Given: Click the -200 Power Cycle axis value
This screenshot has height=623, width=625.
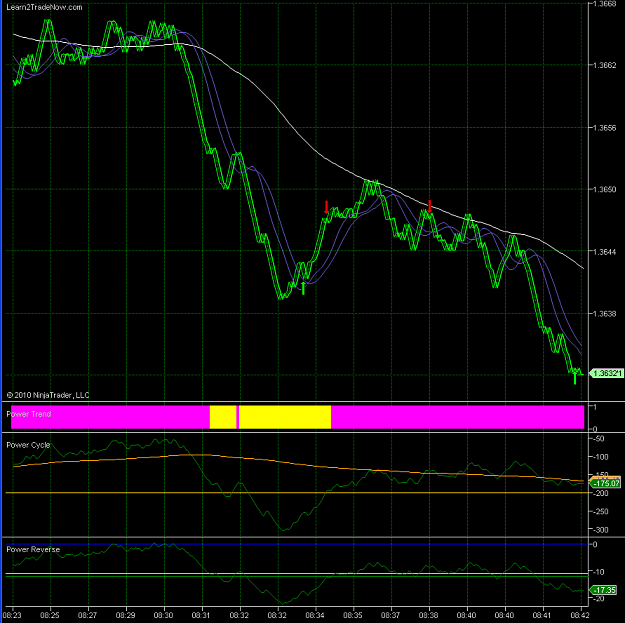Looking at the screenshot, I should pyautogui.click(x=601, y=493).
